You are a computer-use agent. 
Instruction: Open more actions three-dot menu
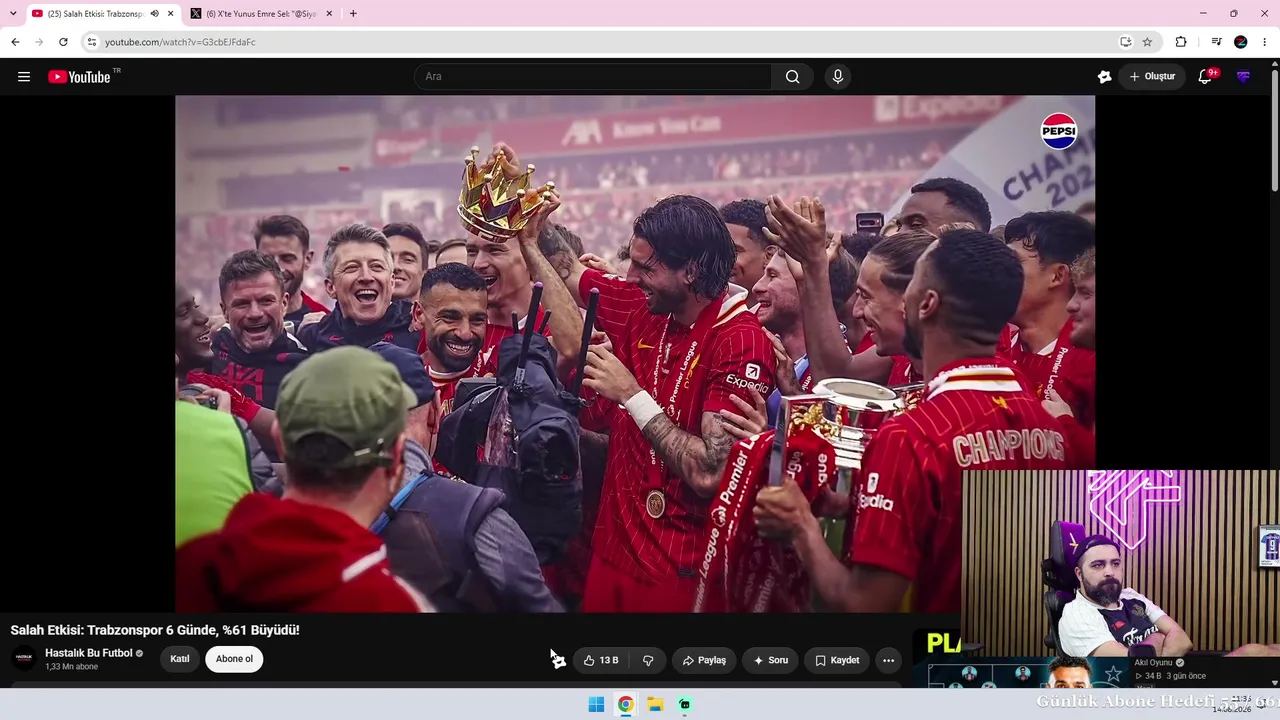(x=888, y=660)
